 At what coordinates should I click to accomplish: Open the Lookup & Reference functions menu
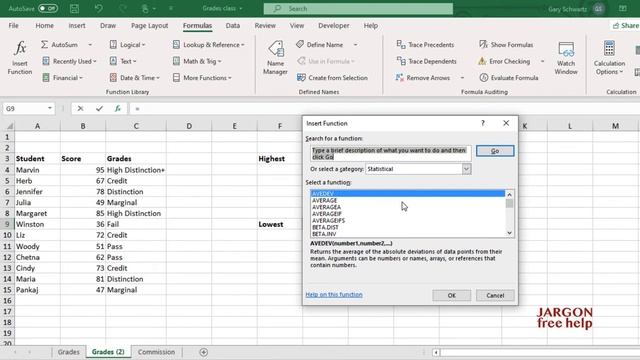(208, 44)
